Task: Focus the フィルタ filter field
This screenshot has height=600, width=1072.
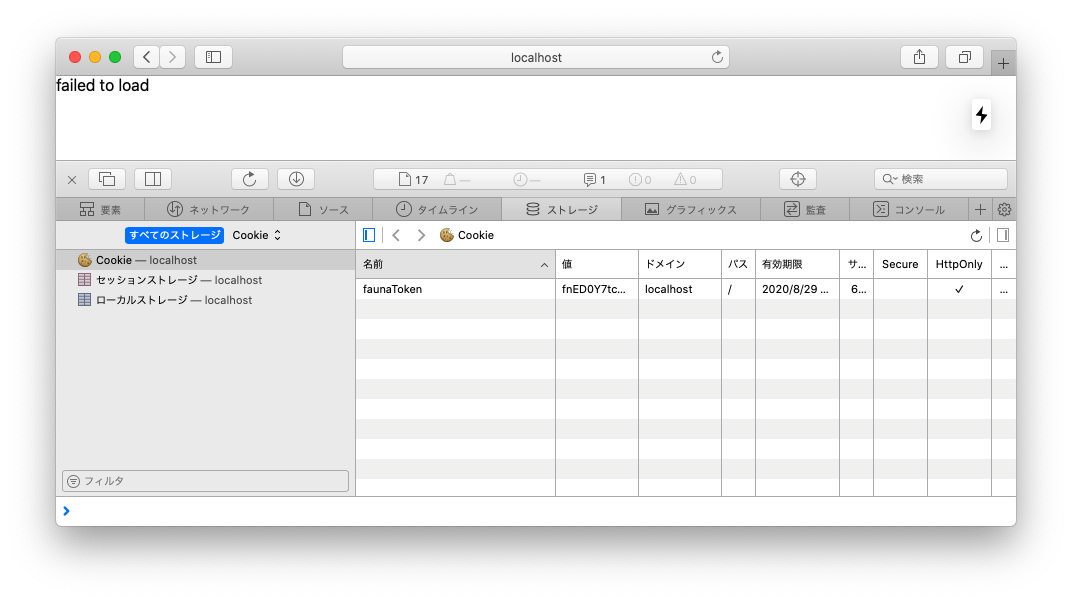Action: pos(205,481)
